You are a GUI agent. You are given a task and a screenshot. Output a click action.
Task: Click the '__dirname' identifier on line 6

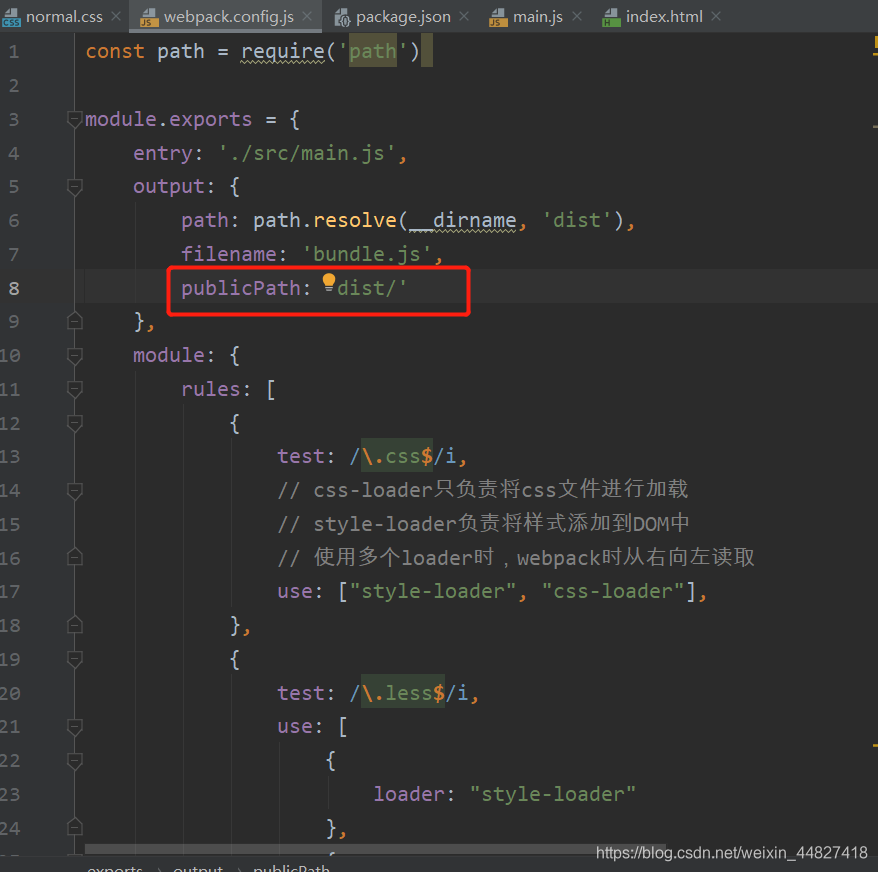tap(463, 221)
